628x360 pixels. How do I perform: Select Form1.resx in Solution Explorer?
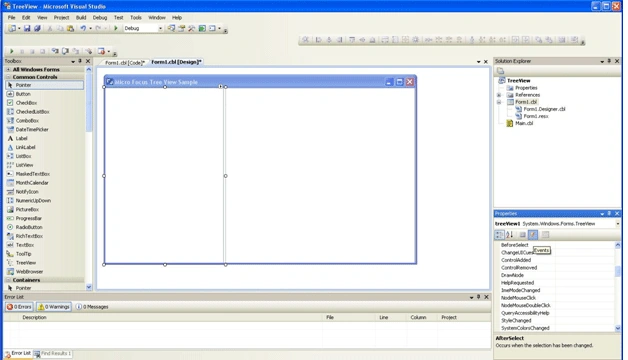click(536, 116)
